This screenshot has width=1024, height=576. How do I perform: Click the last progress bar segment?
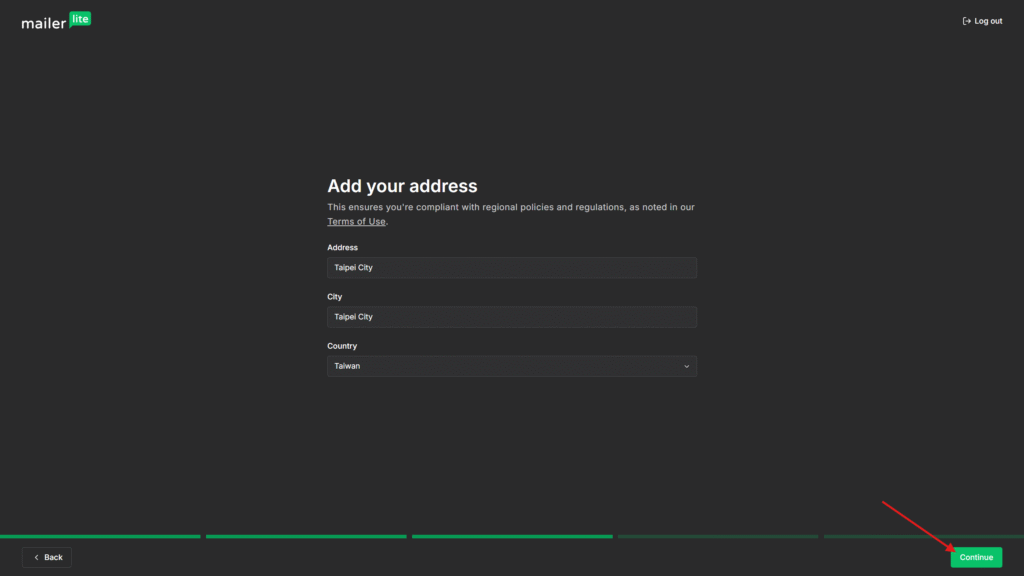click(x=922, y=537)
